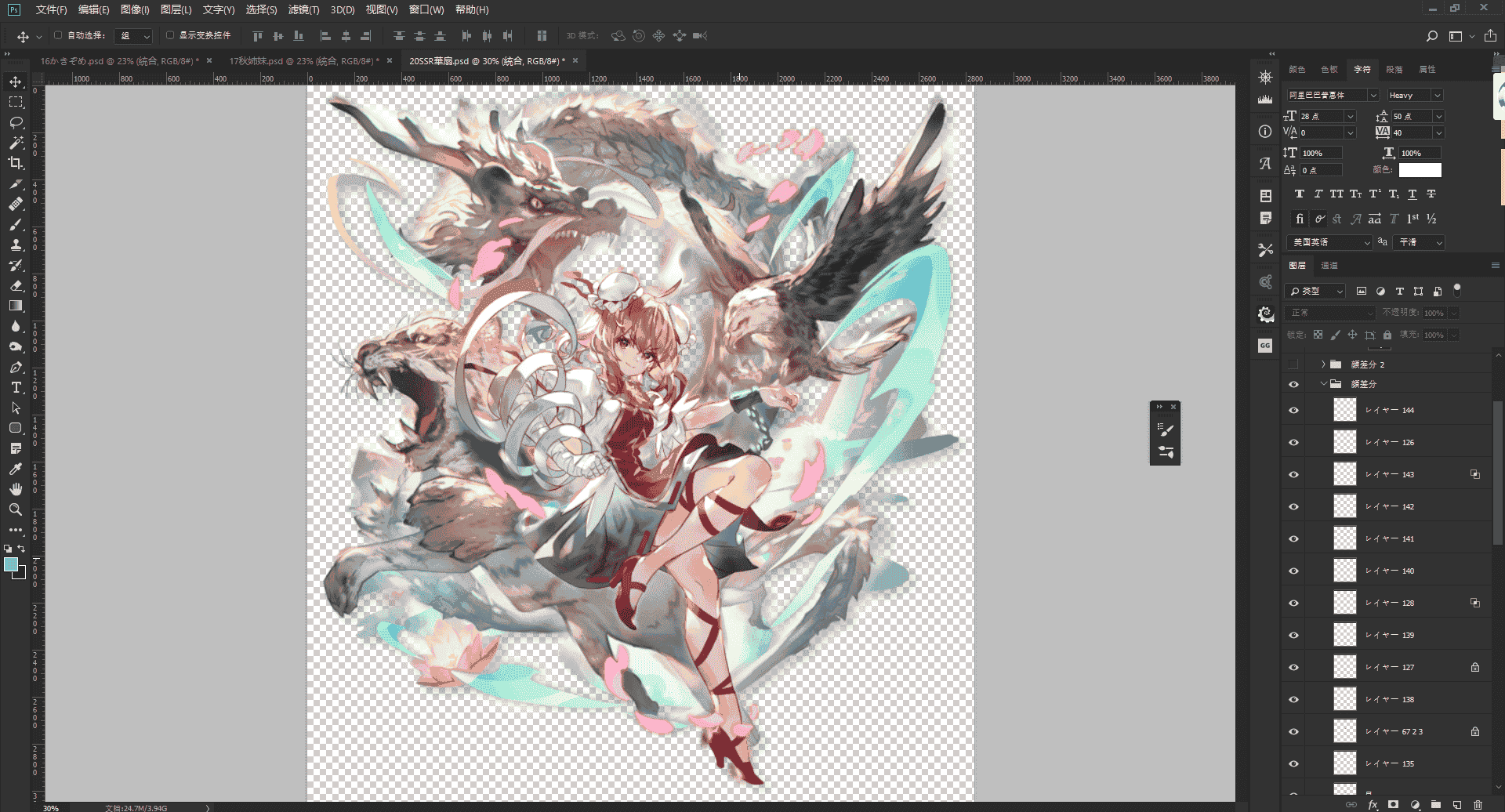The image size is (1505, 812).
Task: Hide layer レイヤー 144
Action: [x=1293, y=410]
